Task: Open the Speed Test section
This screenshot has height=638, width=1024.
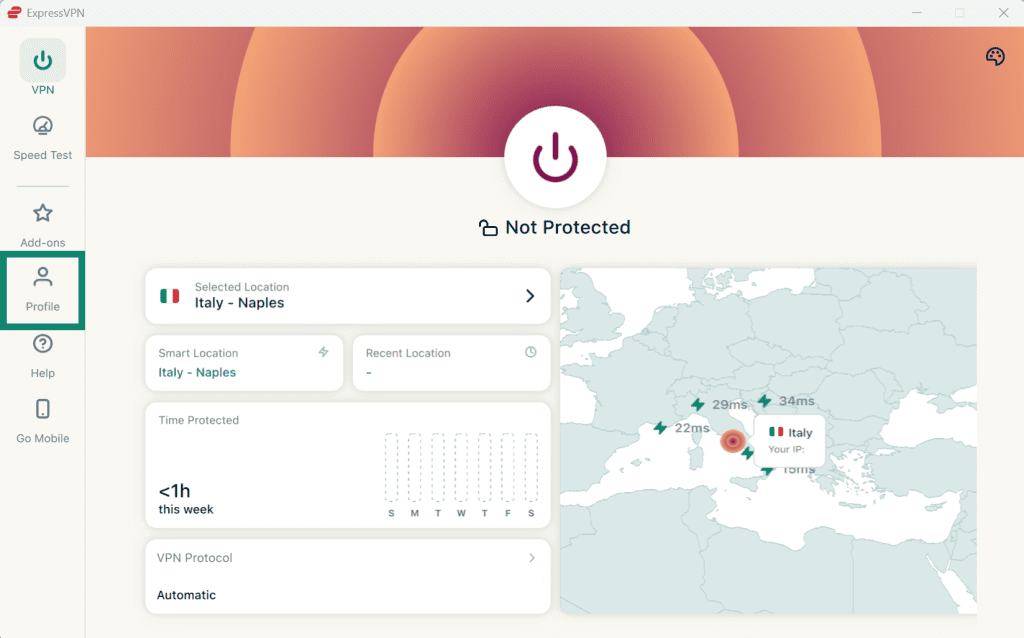Action: (42, 138)
